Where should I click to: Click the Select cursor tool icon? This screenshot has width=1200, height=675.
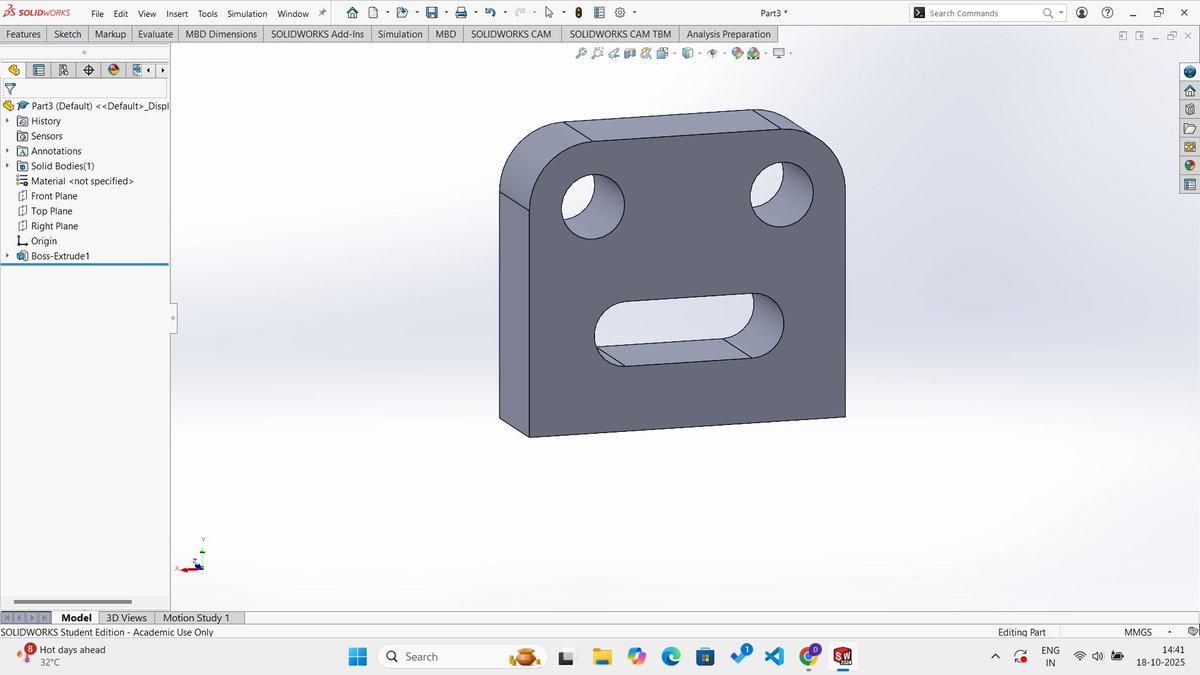point(549,13)
